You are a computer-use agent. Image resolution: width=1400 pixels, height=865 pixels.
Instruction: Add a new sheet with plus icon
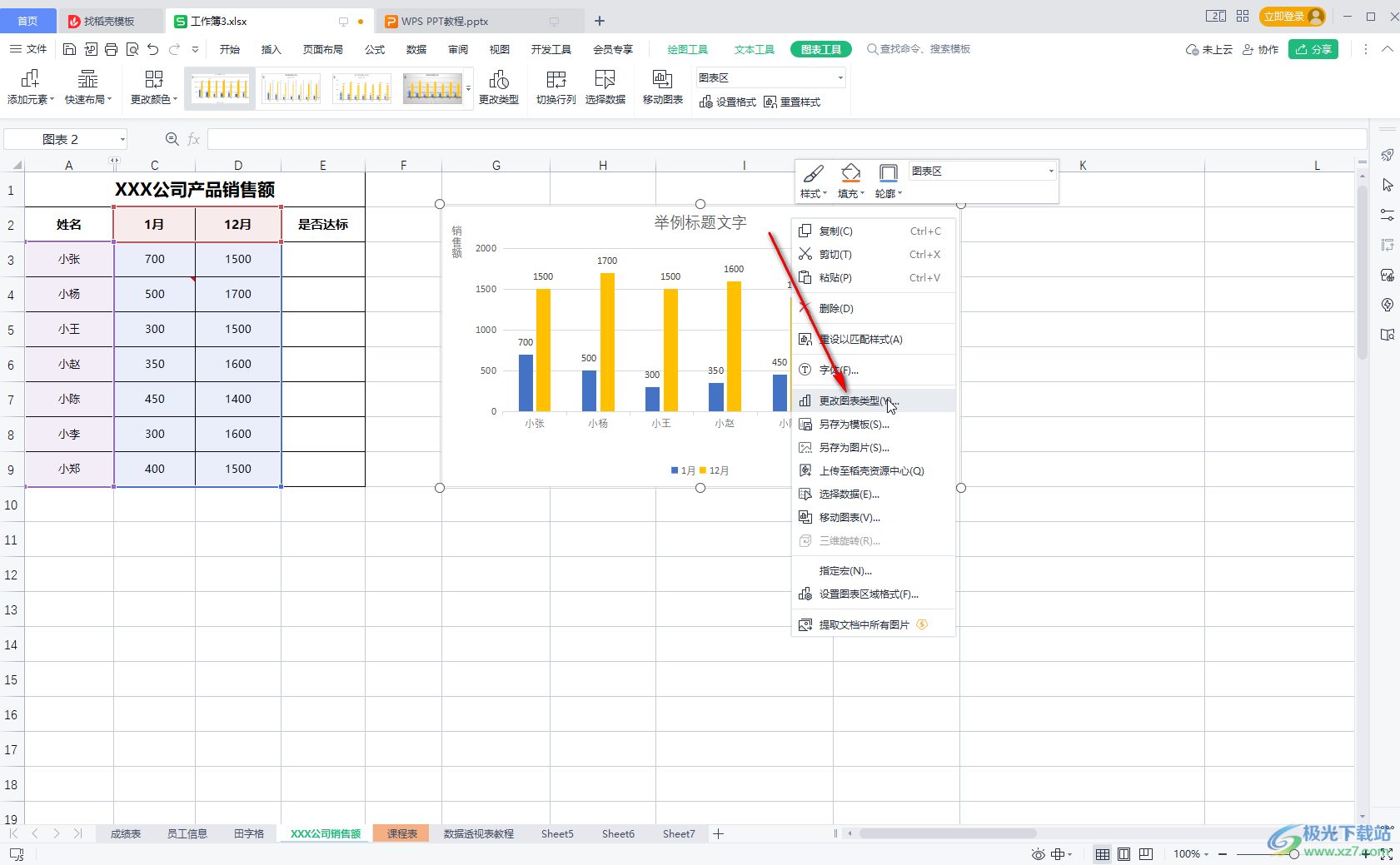[x=718, y=833]
